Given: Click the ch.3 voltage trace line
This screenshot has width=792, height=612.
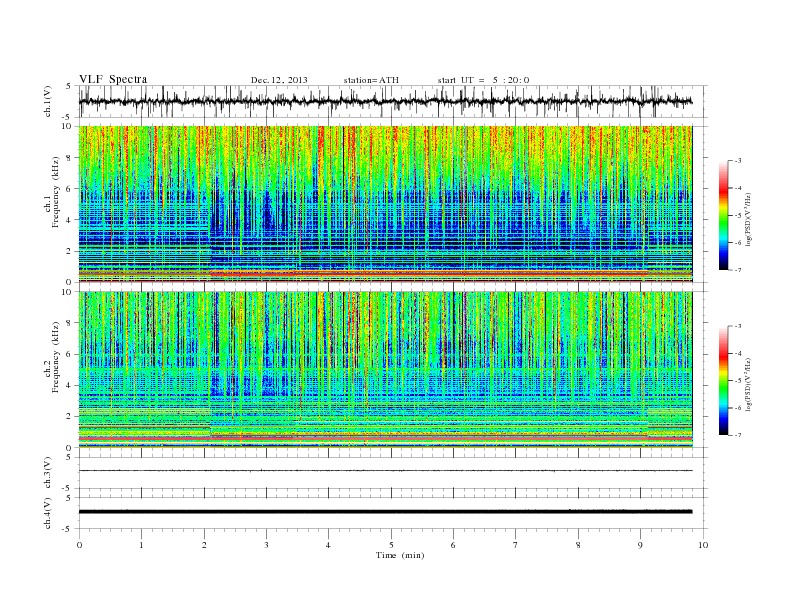Looking at the screenshot, I should 385,471.
